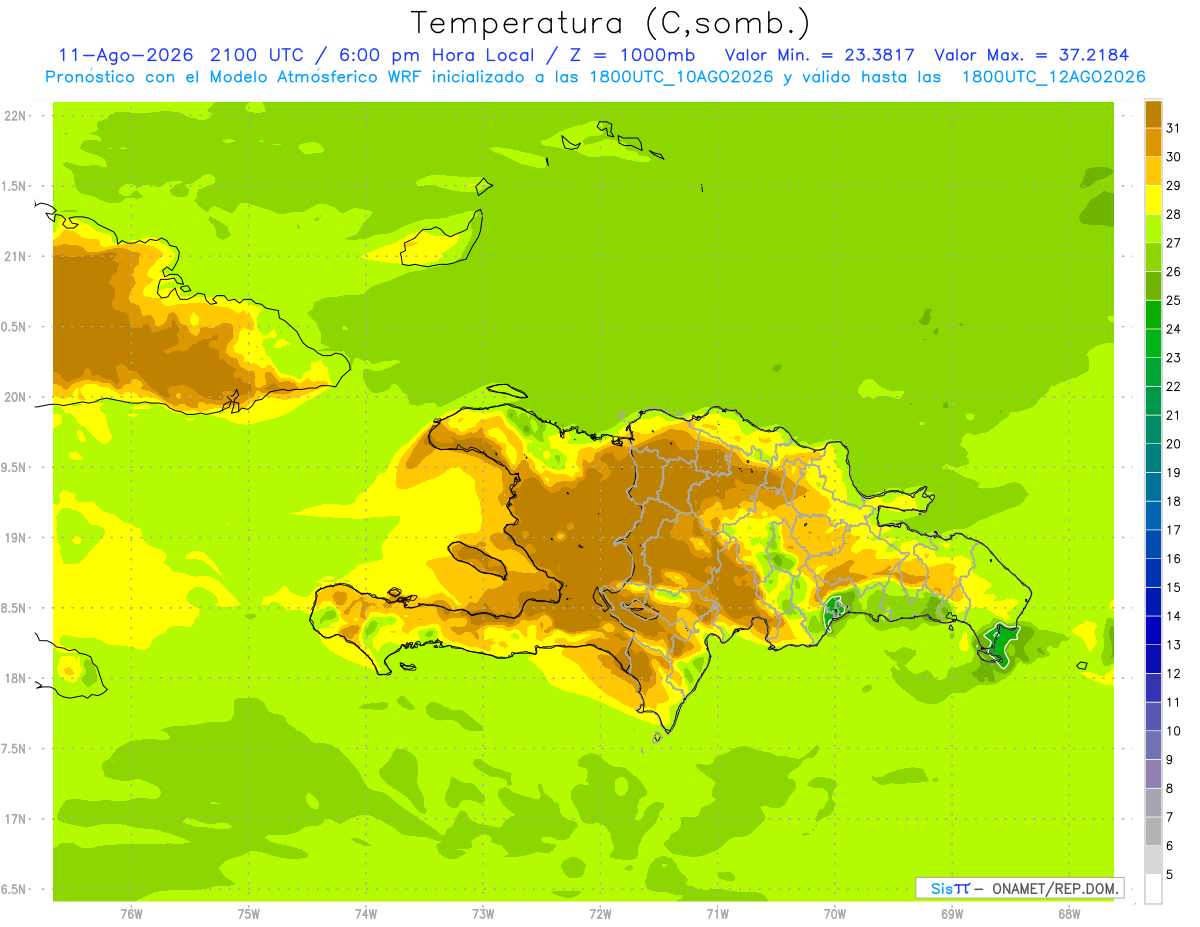Click the colorbar number "12"

(x=1174, y=673)
